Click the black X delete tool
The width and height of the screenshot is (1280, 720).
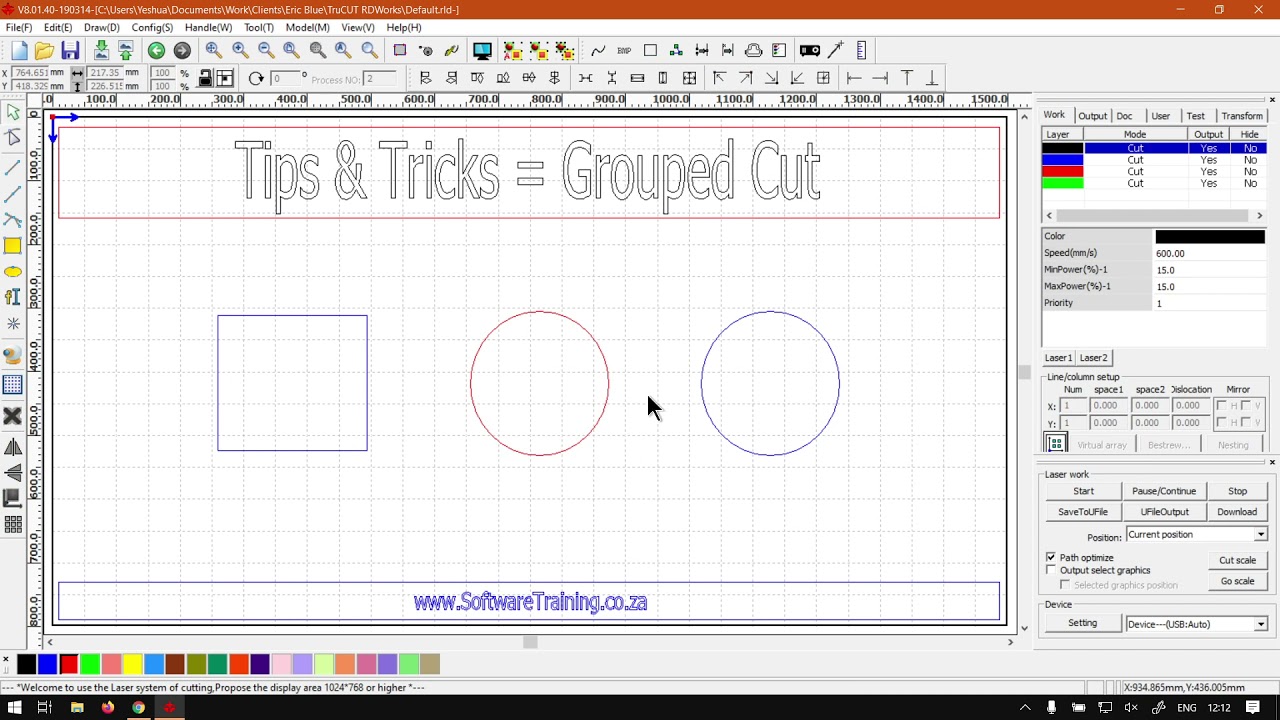point(13,416)
